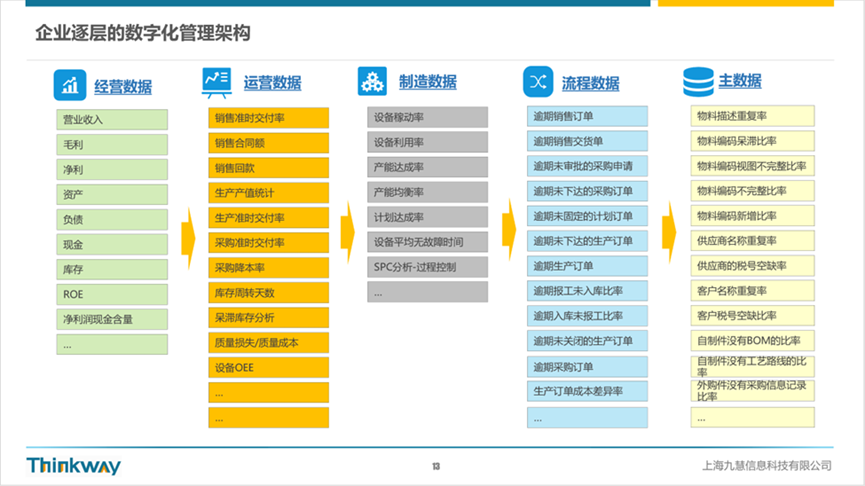865x486 pixels.
Task: Select the 设备稼动率 box
Action: pyautogui.click(x=428, y=117)
